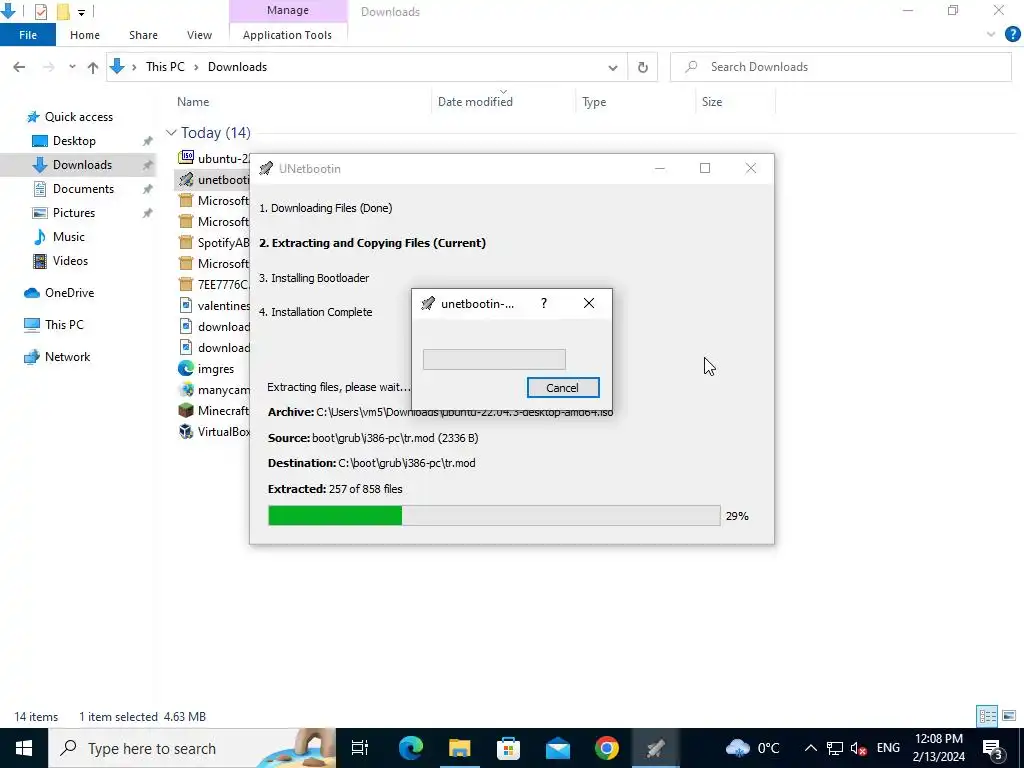Sort by the Size column

(712, 102)
